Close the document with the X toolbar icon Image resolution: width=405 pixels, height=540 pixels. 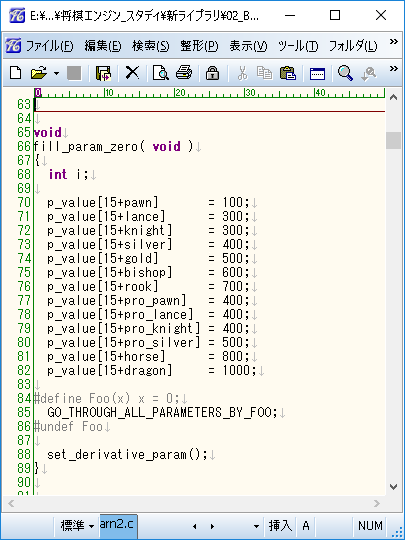point(132,73)
